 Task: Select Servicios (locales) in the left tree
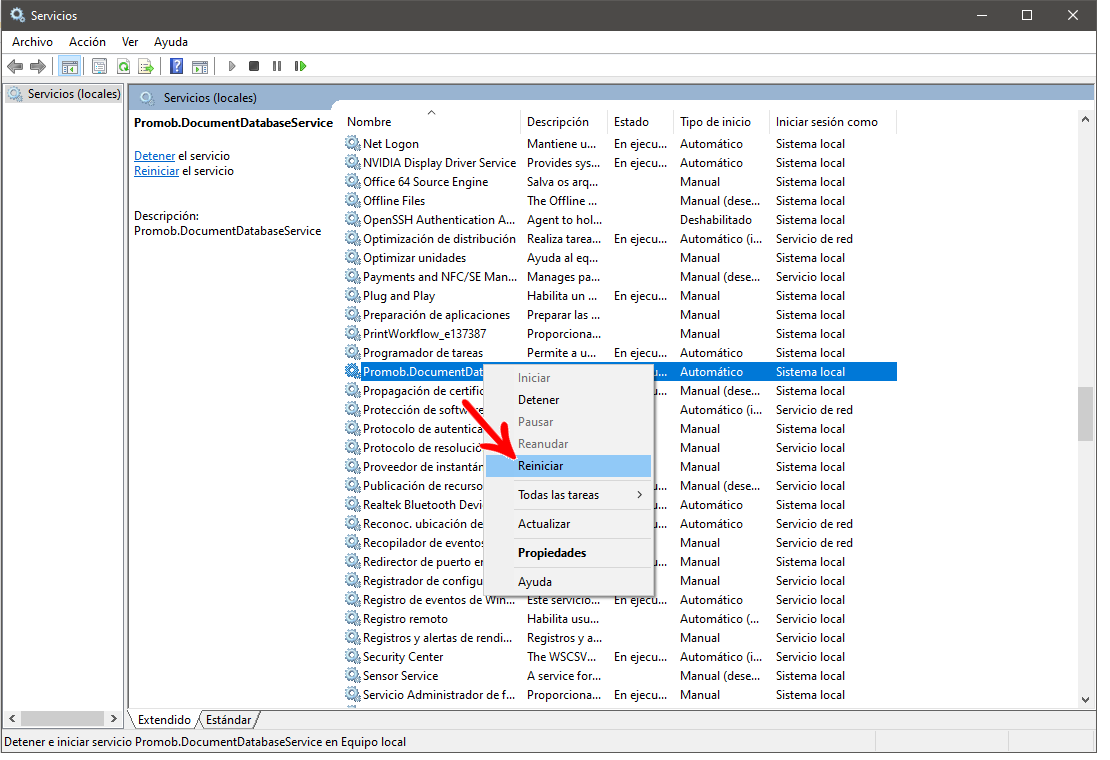[x=73, y=94]
